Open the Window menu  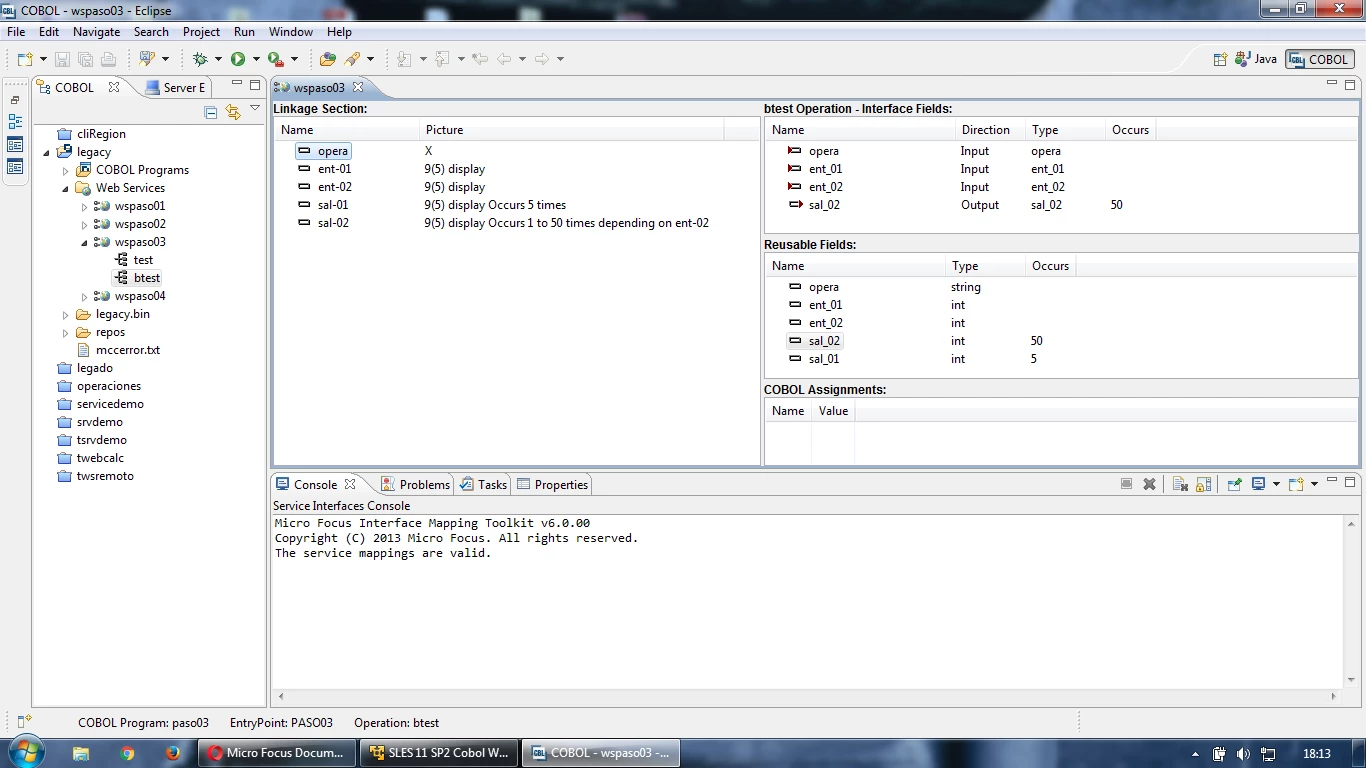click(291, 32)
